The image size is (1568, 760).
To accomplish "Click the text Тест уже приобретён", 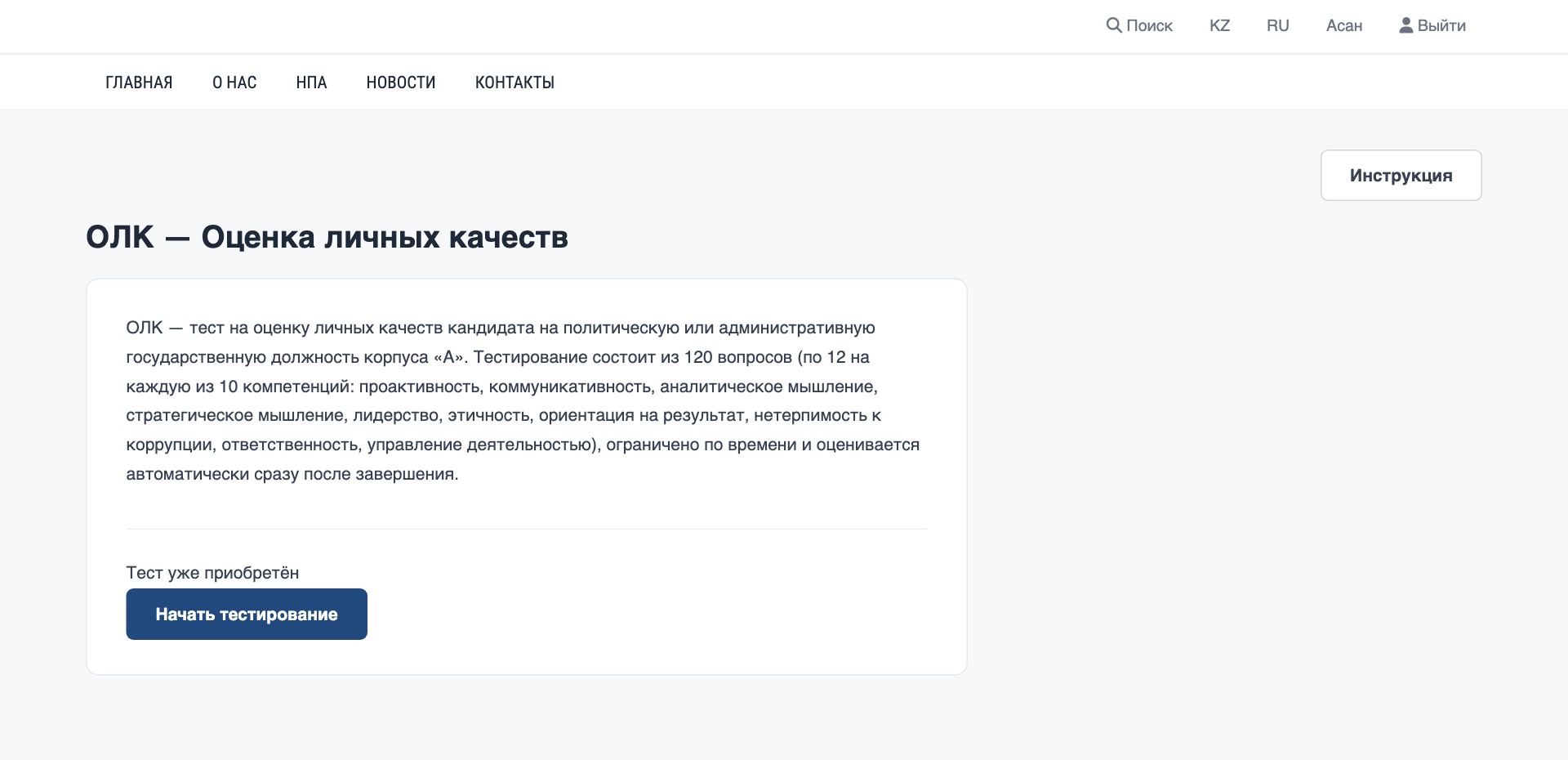I will click(x=212, y=573).
